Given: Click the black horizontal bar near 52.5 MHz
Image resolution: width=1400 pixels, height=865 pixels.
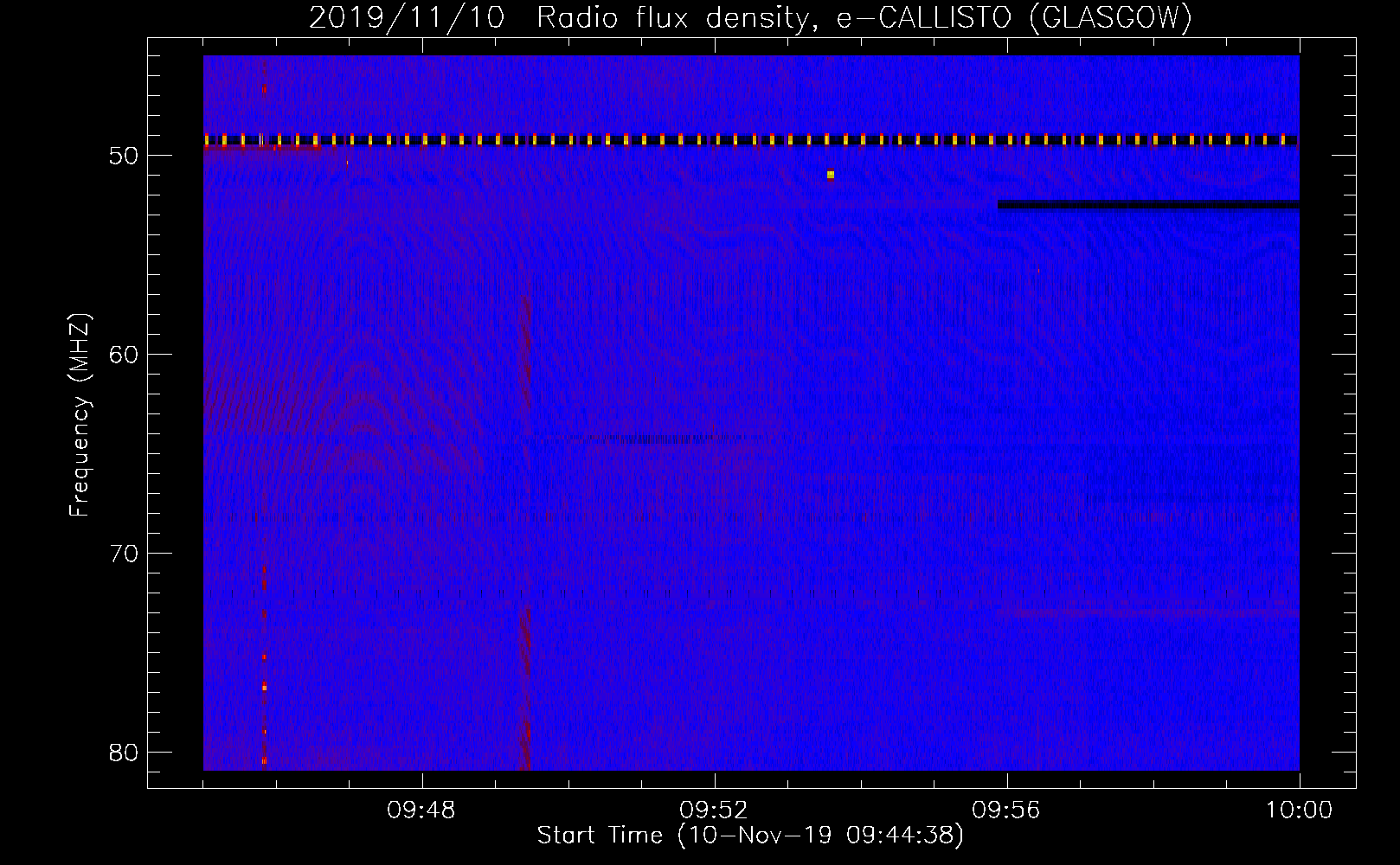Looking at the screenshot, I should [x=1148, y=205].
